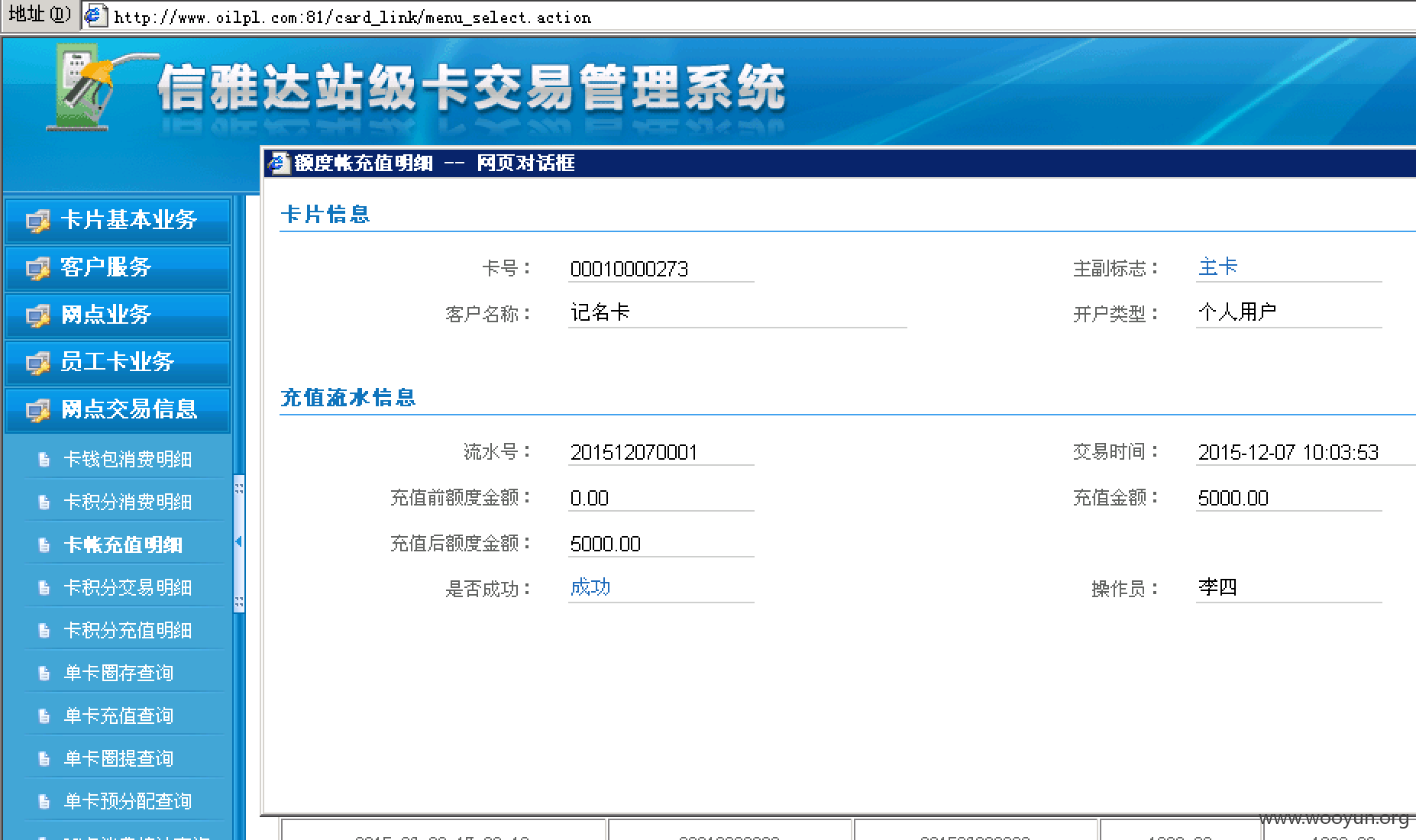Screen dimensions: 1416x840
Task: Click the 开户类型 field showing 个人用户
Action: click(1289, 313)
